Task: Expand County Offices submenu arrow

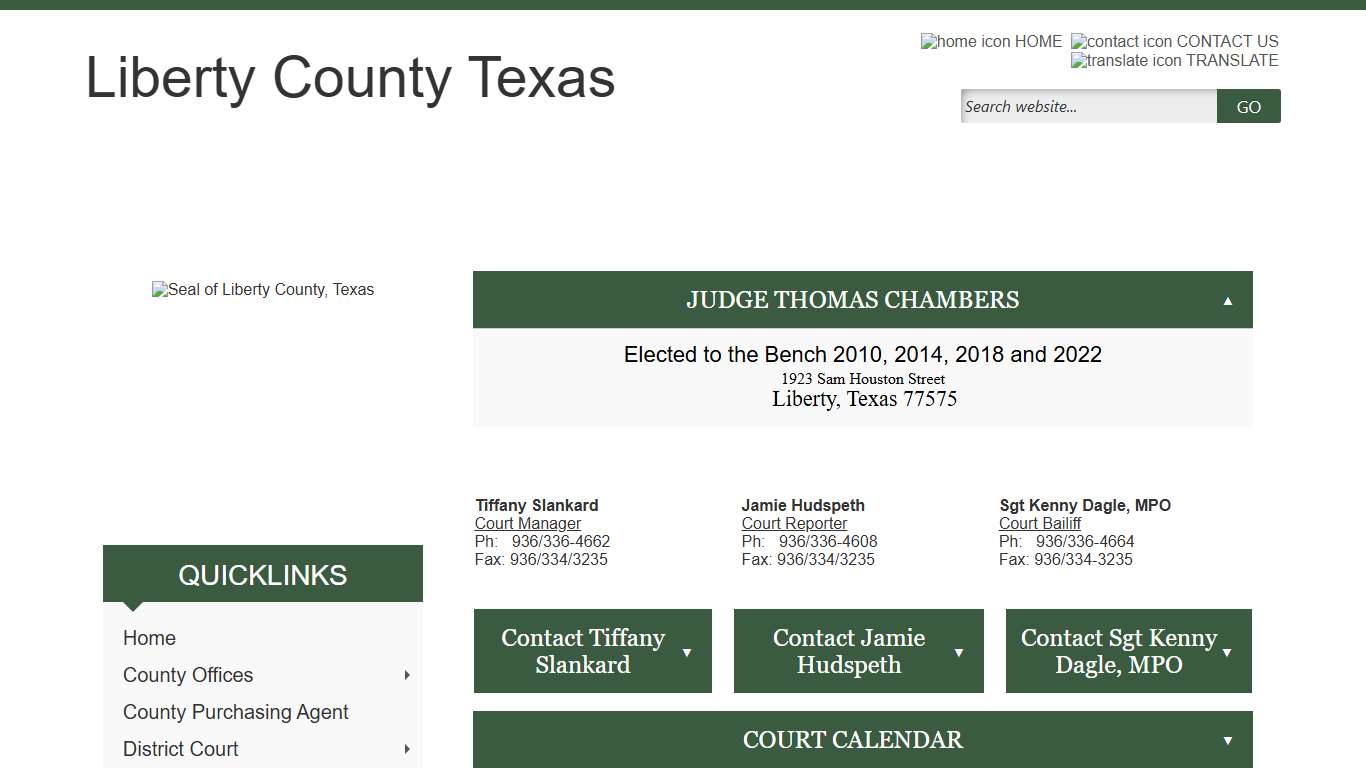Action: pyautogui.click(x=407, y=675)
